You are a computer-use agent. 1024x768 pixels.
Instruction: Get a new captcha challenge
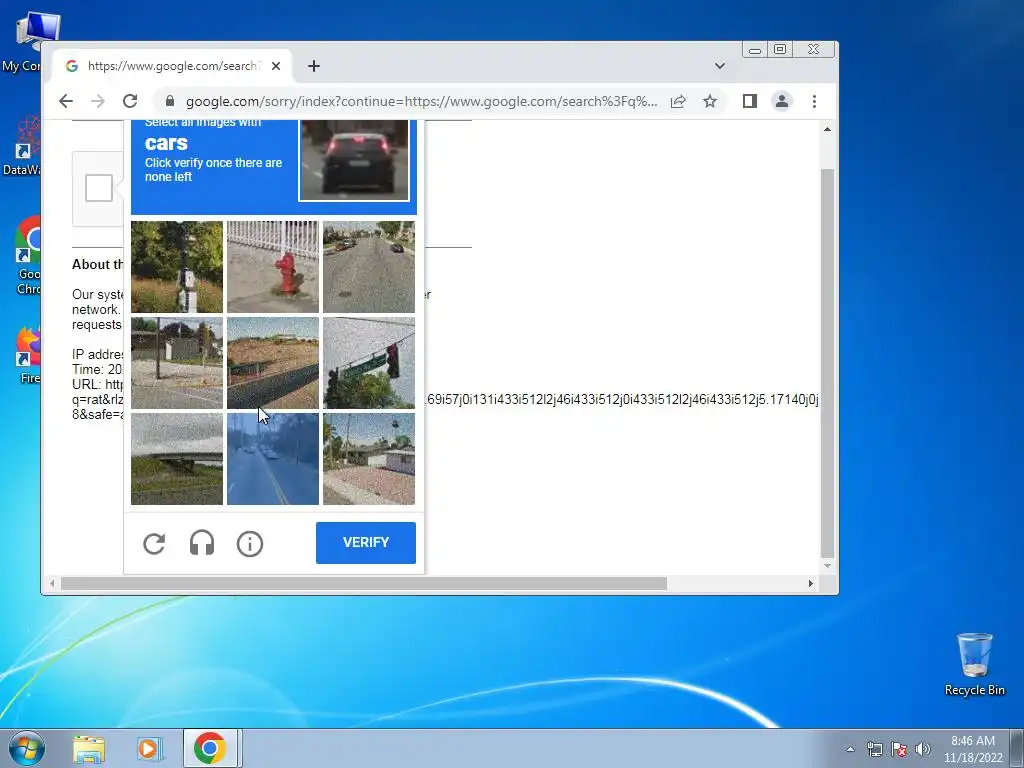(x=154, y=543)
